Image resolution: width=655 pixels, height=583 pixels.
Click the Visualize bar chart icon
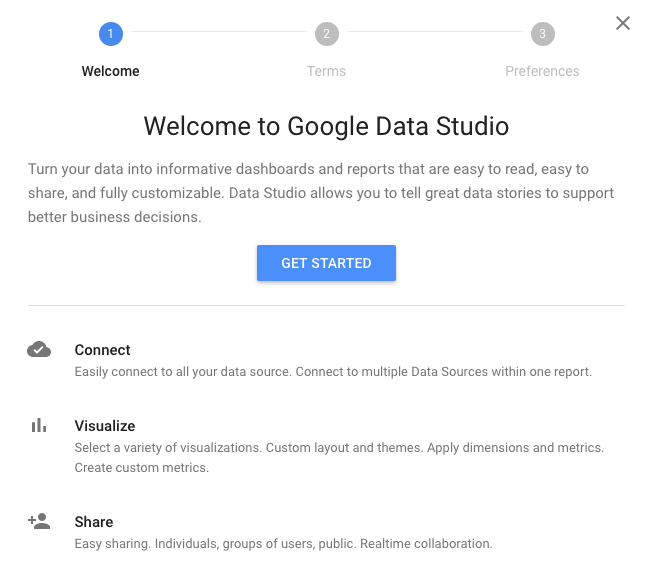[x=39, y=425]
